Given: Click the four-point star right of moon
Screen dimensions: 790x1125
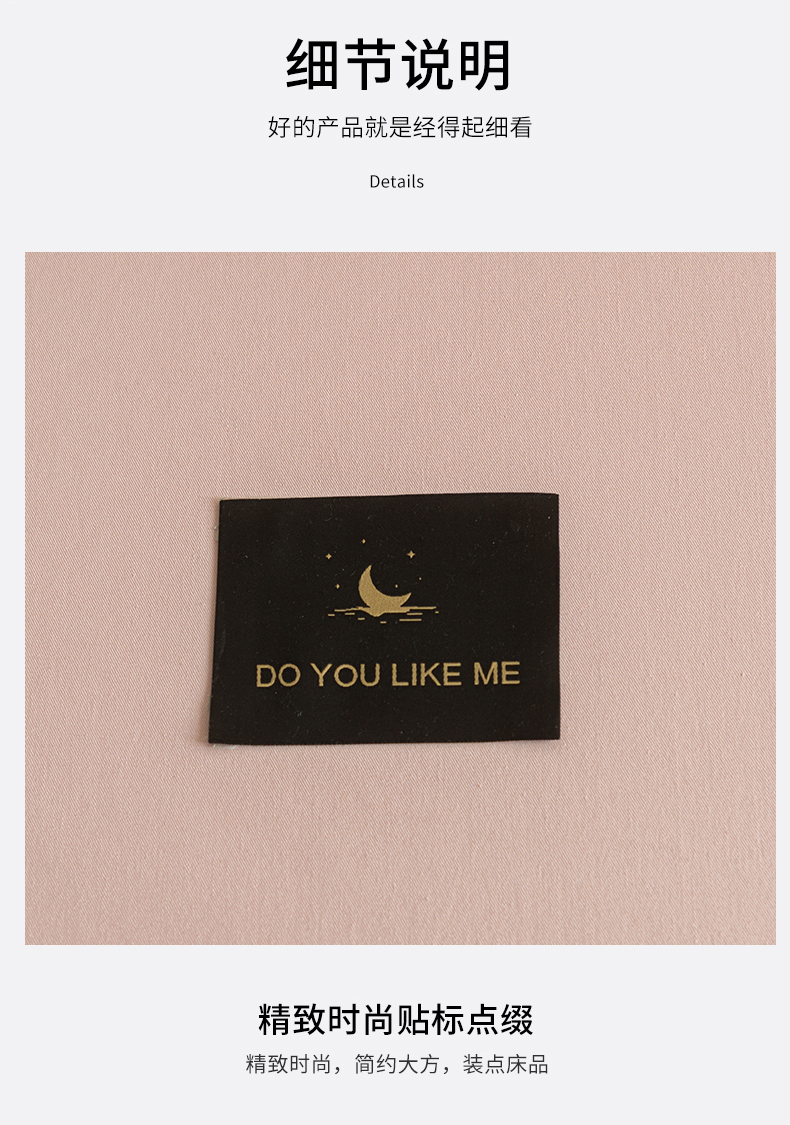Looking at the screenshot, I should 411,554.
